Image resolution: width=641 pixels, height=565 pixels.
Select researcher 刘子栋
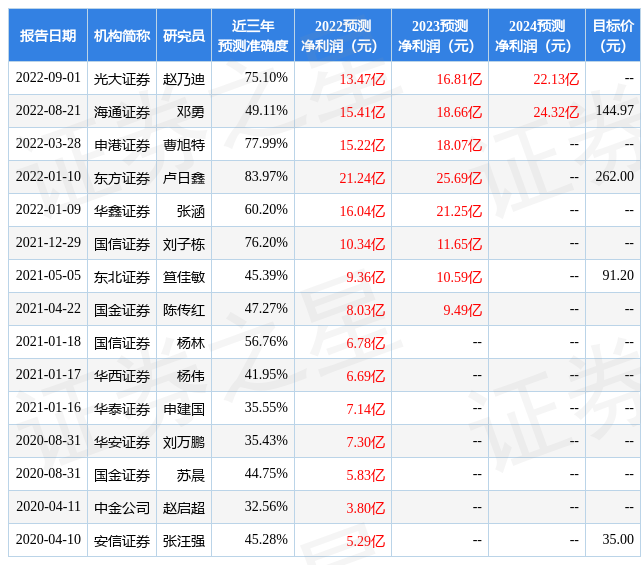tap(184, 244)
